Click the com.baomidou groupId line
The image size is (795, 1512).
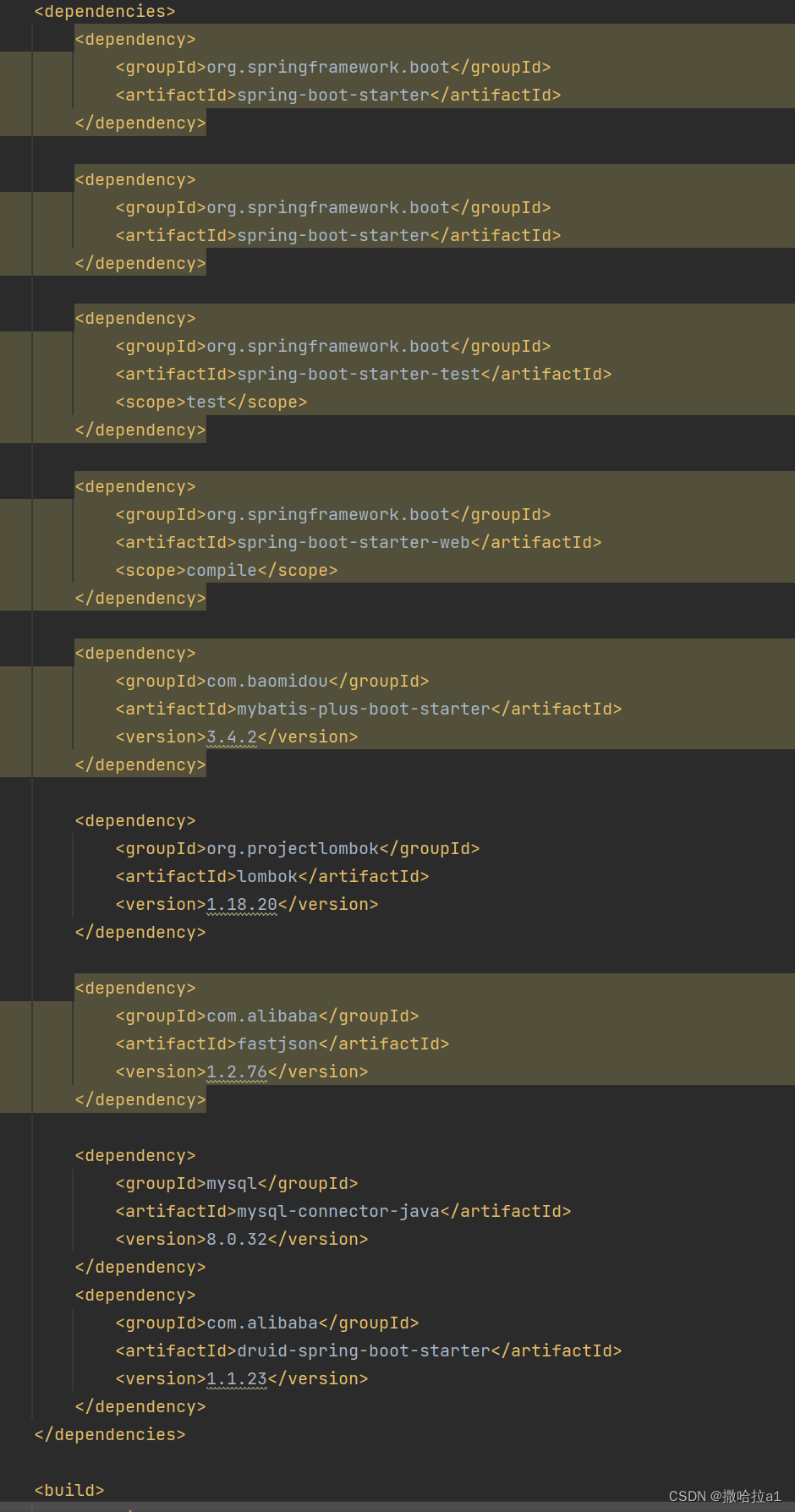[x=272, y=682]
